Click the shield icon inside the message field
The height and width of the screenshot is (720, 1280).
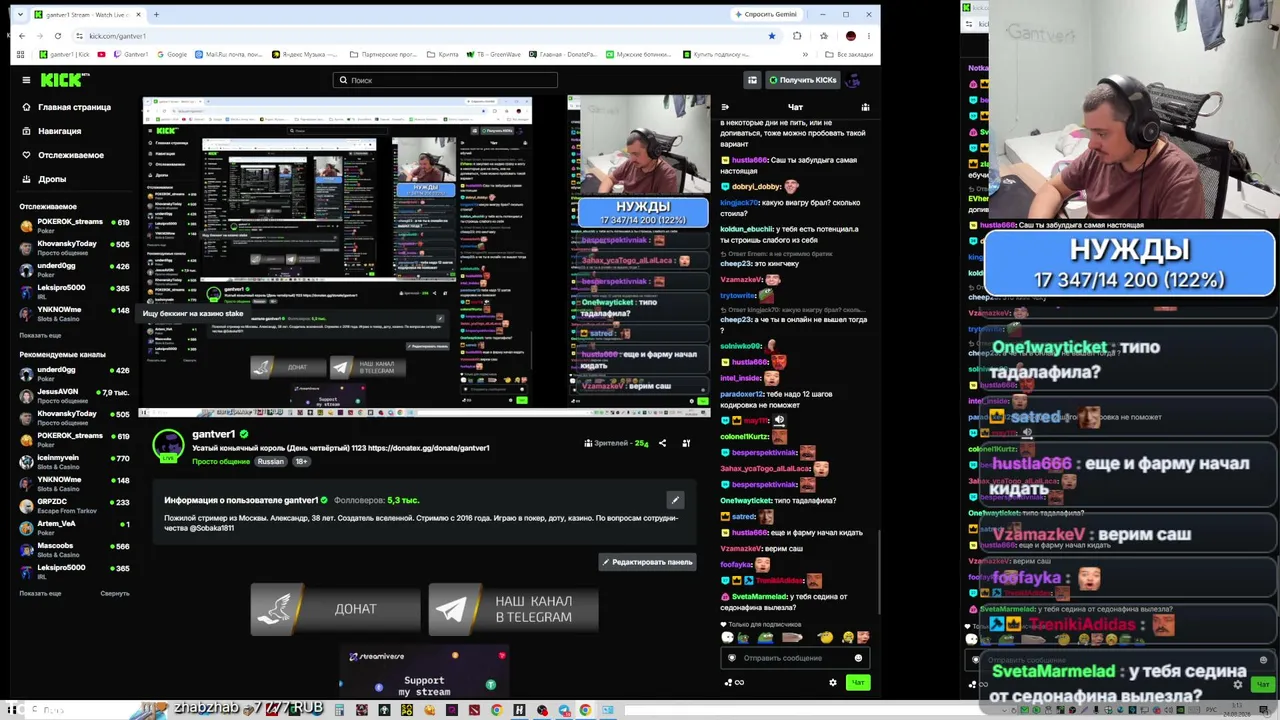tap(732, 658)
